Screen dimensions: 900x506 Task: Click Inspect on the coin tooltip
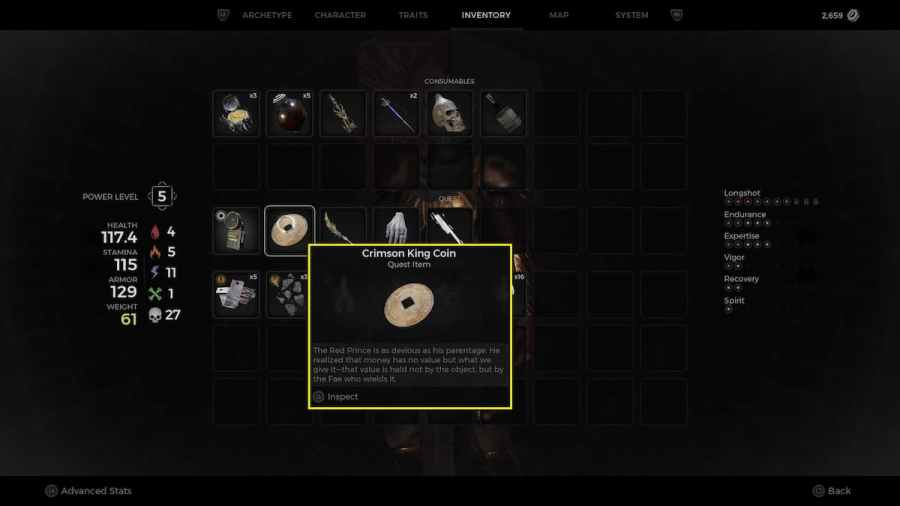click(336, 396)
